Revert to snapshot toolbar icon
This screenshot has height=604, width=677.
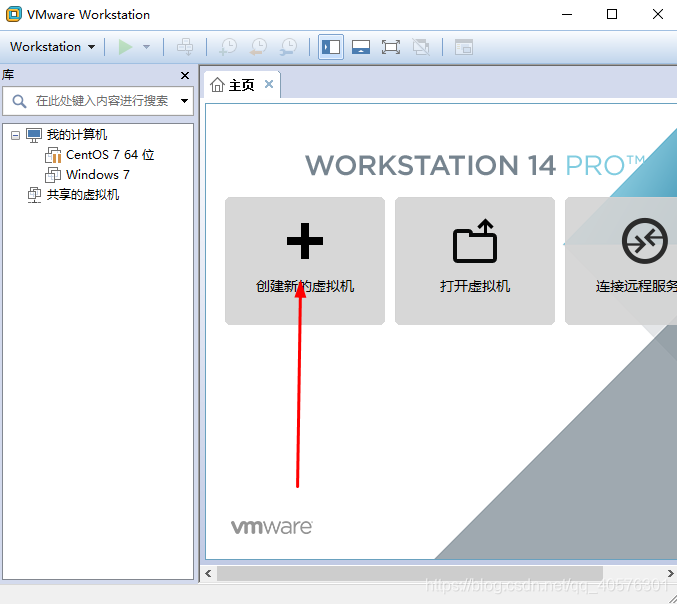coord(259,47)
